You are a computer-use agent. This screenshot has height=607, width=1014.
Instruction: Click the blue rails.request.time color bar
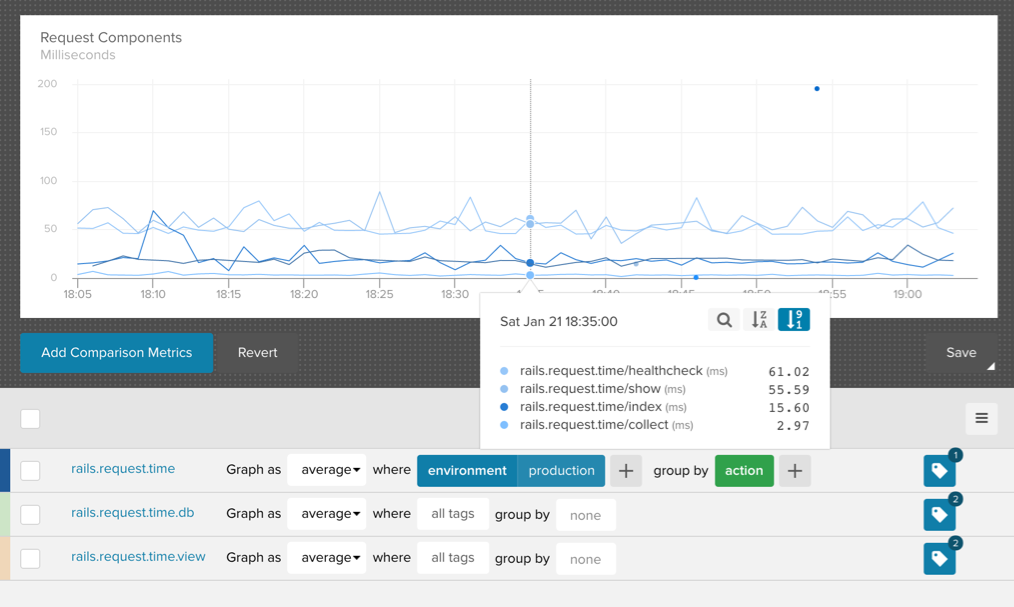pyautogui.click(x=5, y=470)
